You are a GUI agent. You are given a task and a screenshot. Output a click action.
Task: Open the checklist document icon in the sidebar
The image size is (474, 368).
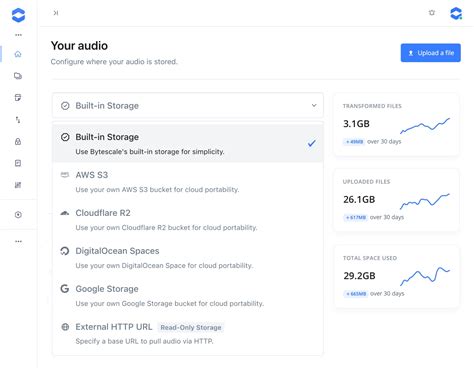coord(18,163)
